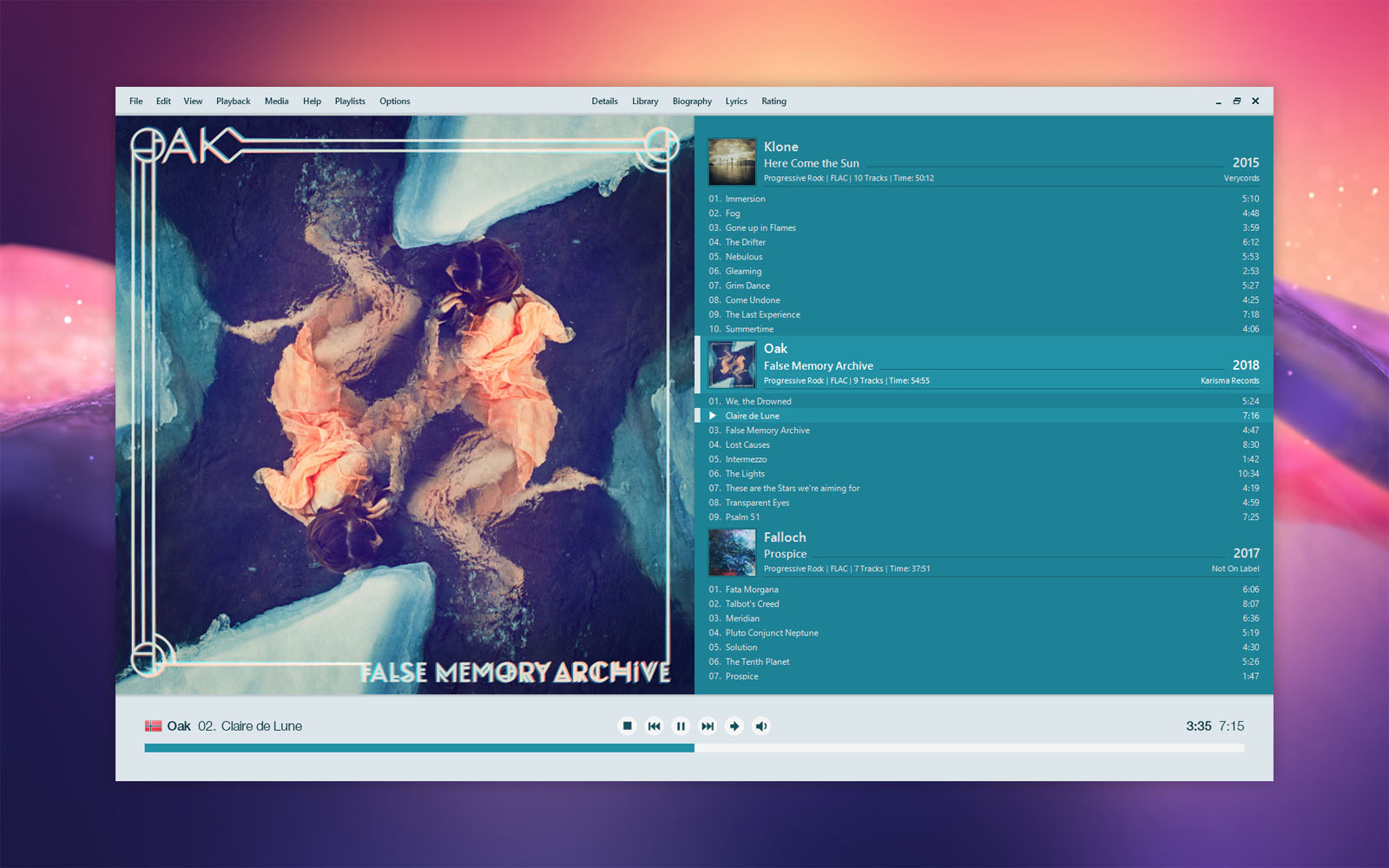Viewport: 1389px width, 868px height.
Task: Select the track The Lights
Action: click(984, 474)
